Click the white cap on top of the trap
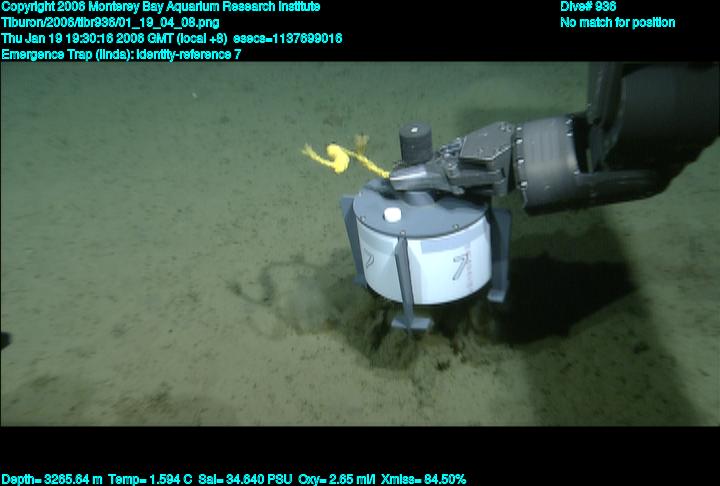 point(393,215)
